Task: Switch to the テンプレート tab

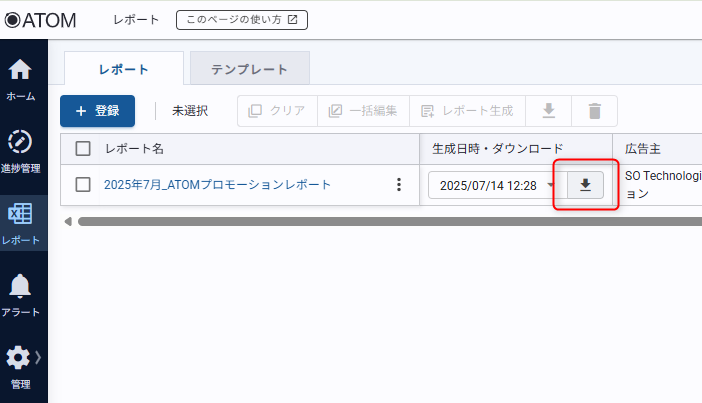Action: [x=249, y=69]
